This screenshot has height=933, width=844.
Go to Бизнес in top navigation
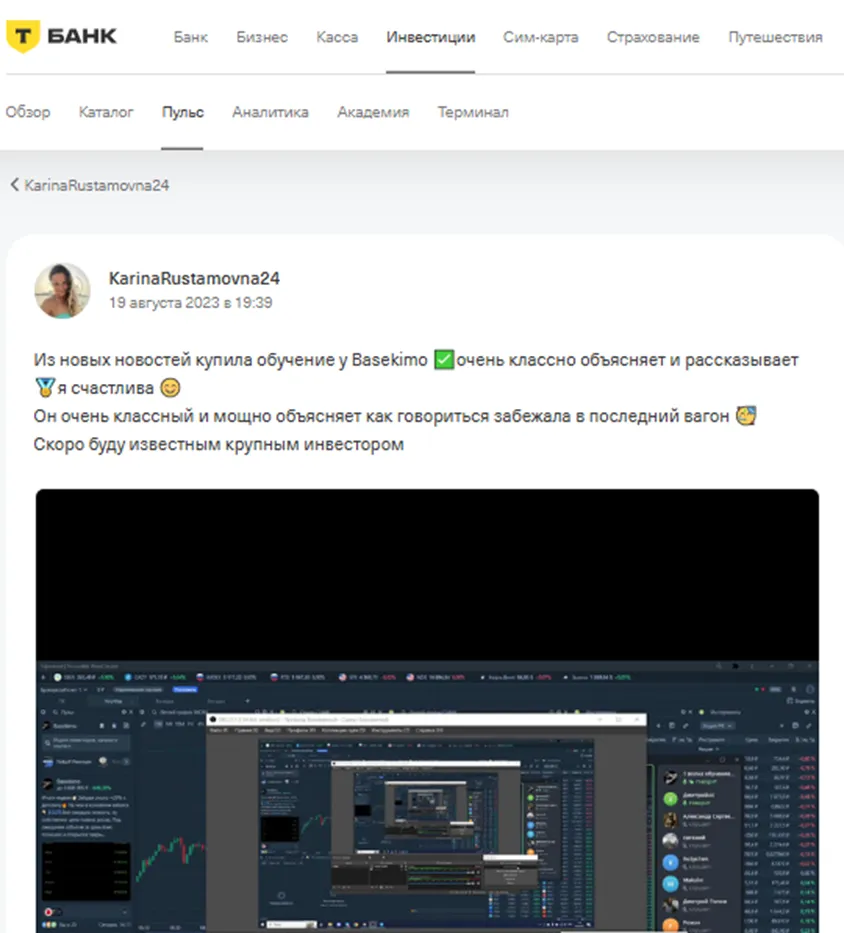pyautogui.click(x=262, y=37)
